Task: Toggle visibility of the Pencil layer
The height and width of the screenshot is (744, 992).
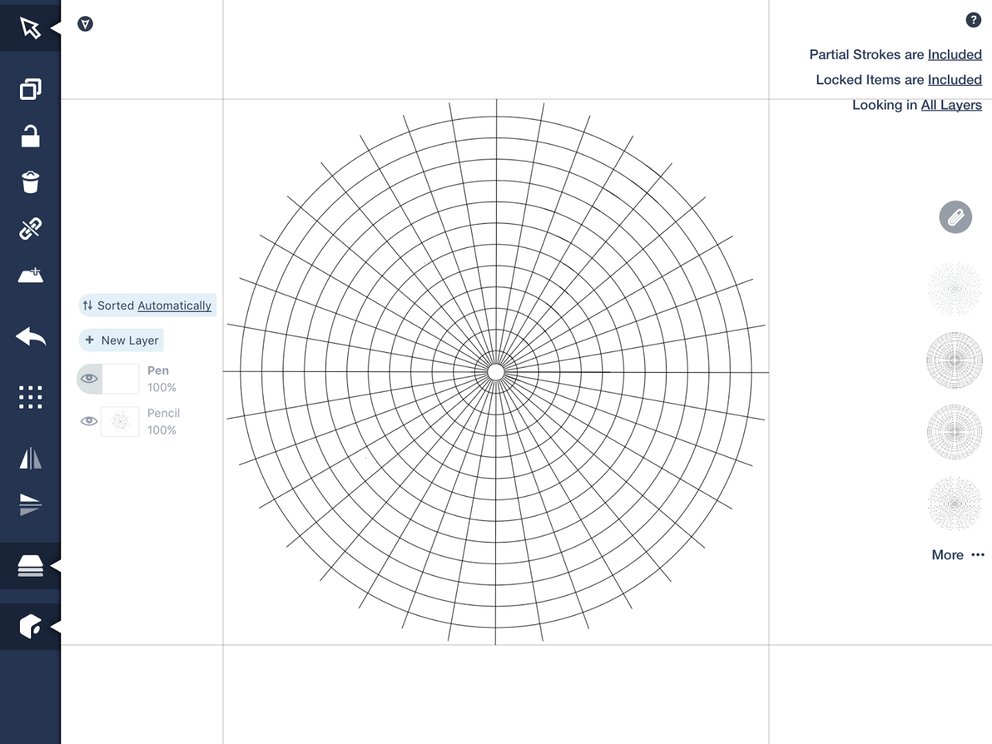Action: point(88,421)
